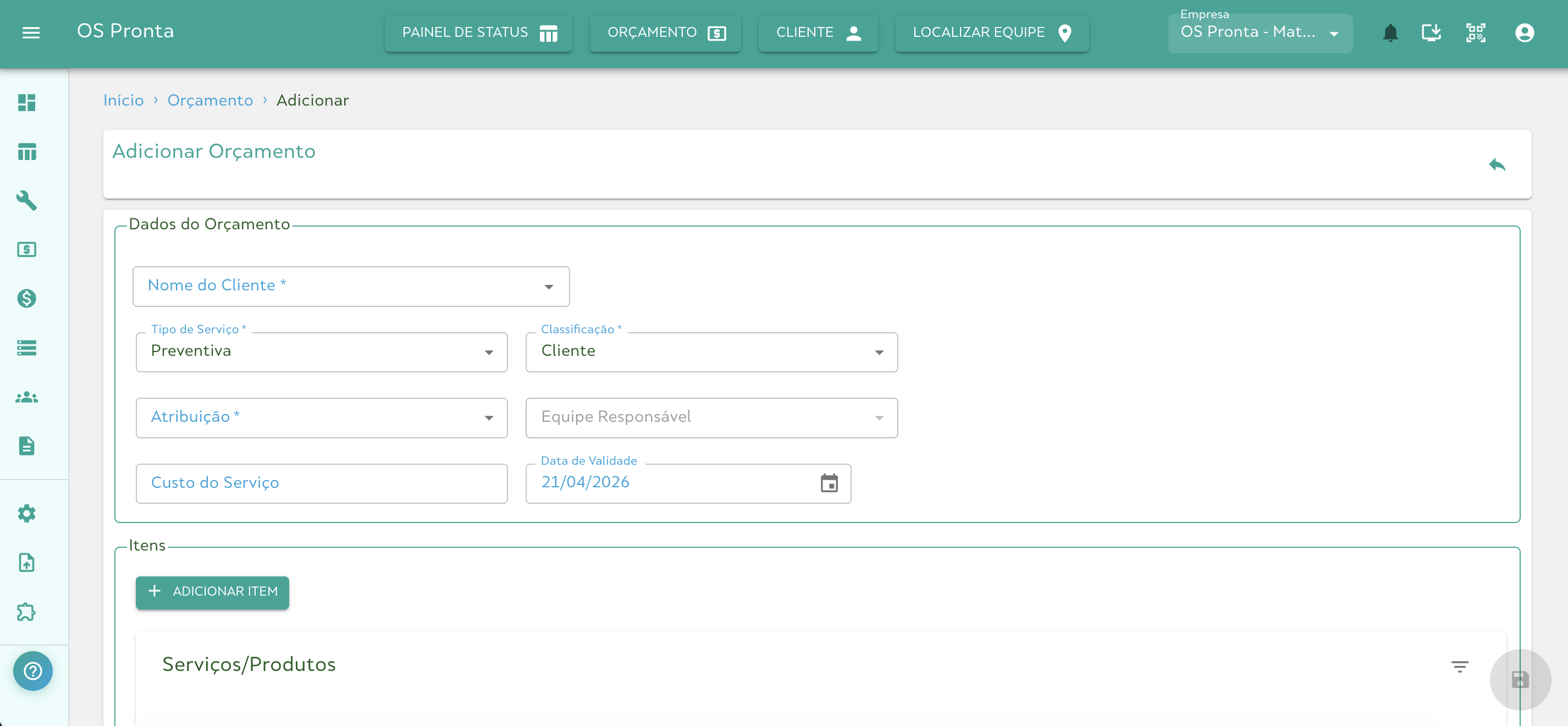
Task: Open the Painel de Status tab
Action: pos(478,33)
